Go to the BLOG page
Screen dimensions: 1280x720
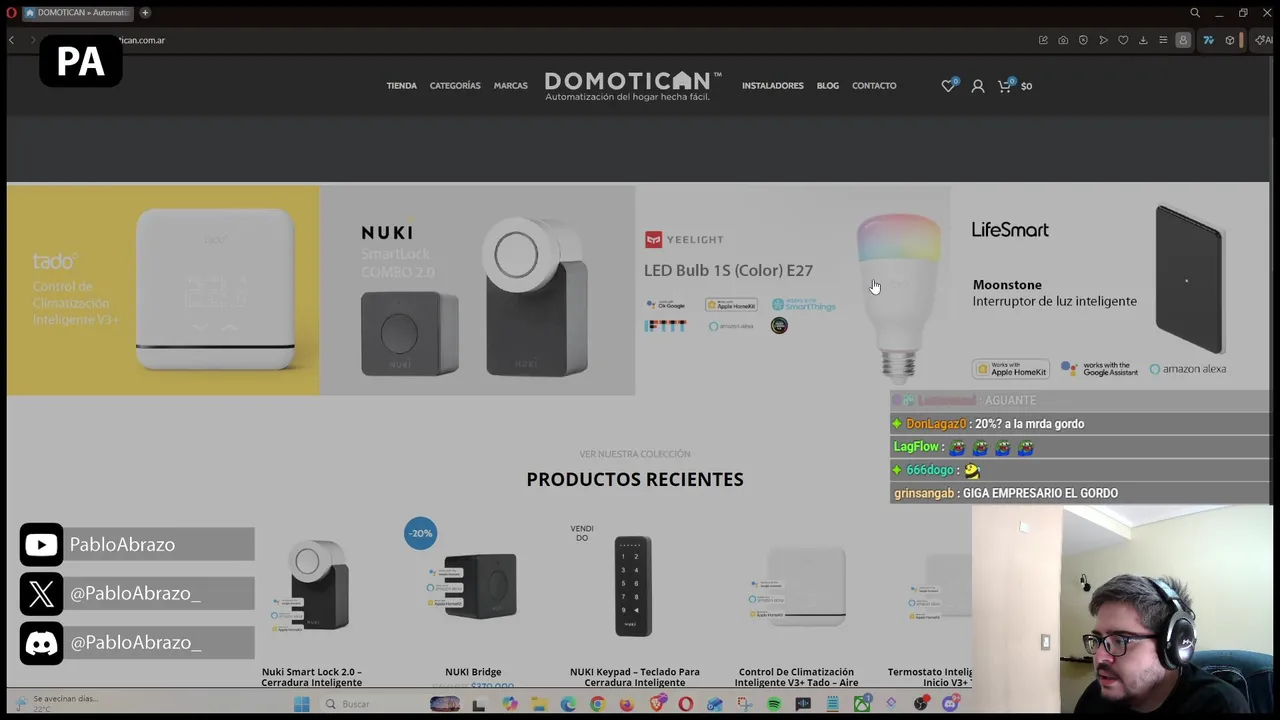click(x=827, y=86)
